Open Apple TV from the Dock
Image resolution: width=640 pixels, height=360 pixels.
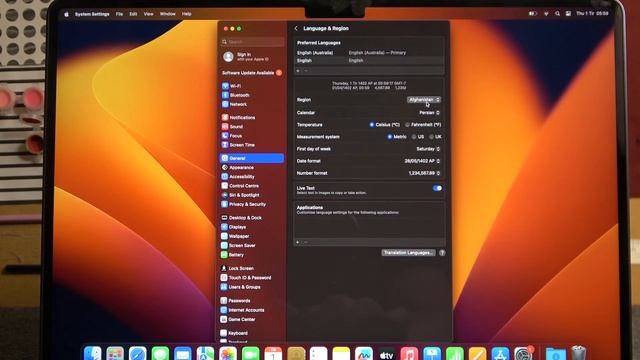click(386, 354)
